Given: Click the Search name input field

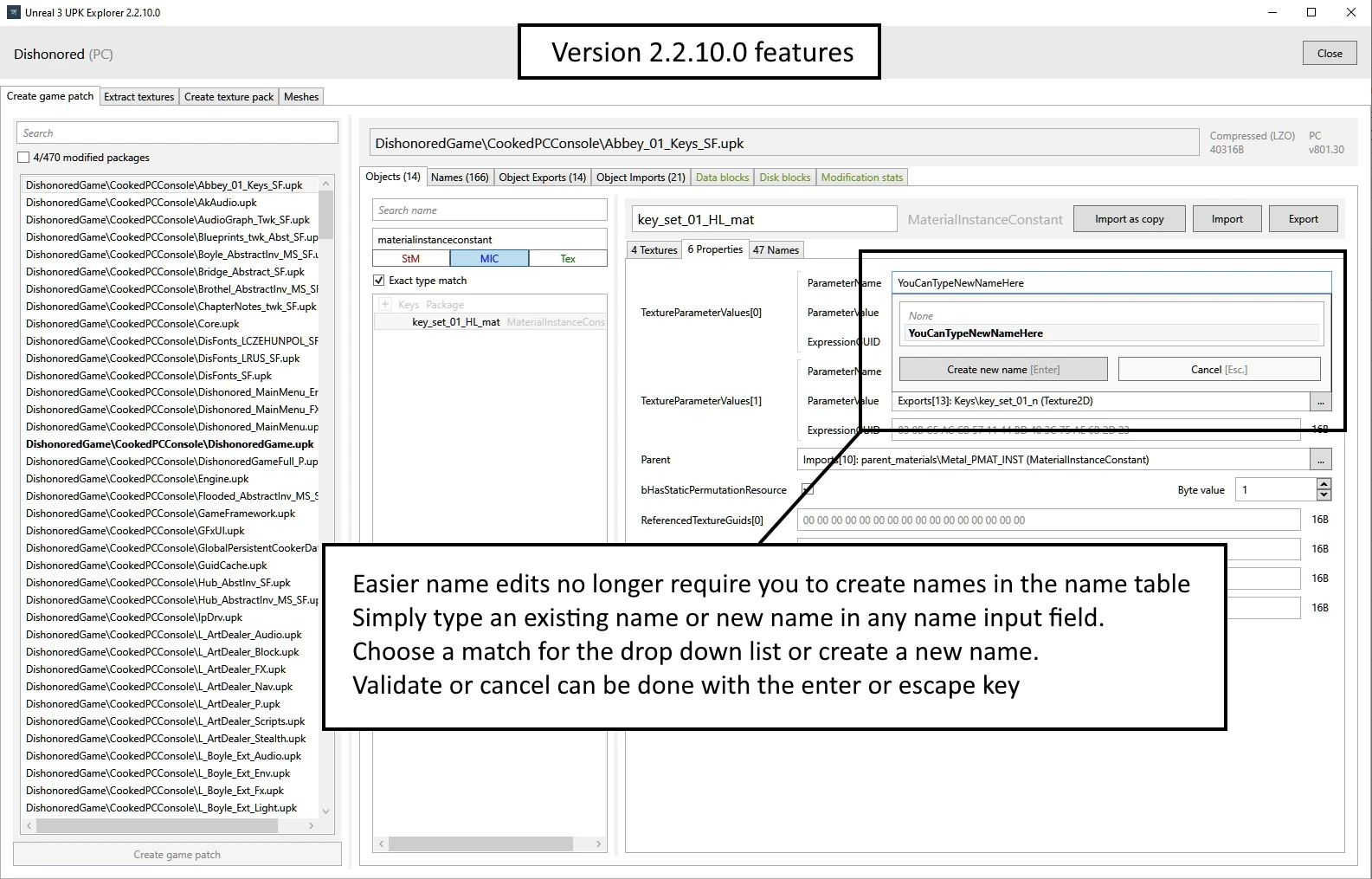Looking at the screenshot, I should click(x=490, y=210).
